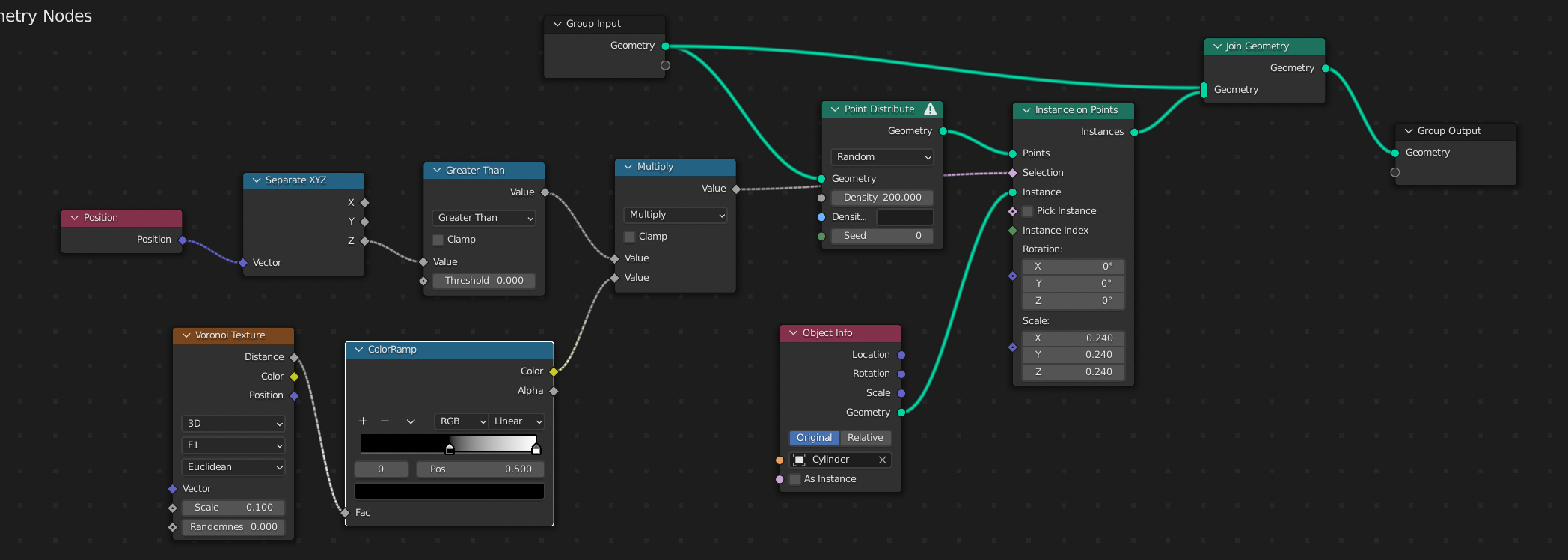This screenshot has height=560, width=1568.
Task: Open the Greater Than operation dropdown
Action: click(x=484, y=218)
